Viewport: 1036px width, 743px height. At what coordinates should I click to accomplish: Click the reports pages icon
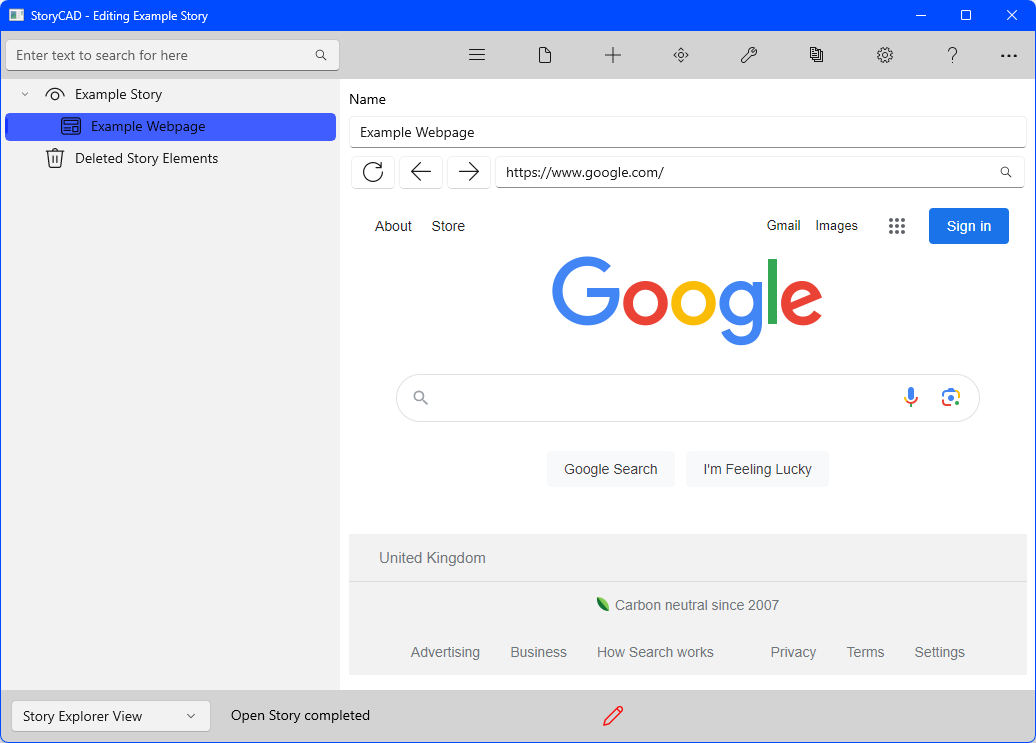click(817, 55)
